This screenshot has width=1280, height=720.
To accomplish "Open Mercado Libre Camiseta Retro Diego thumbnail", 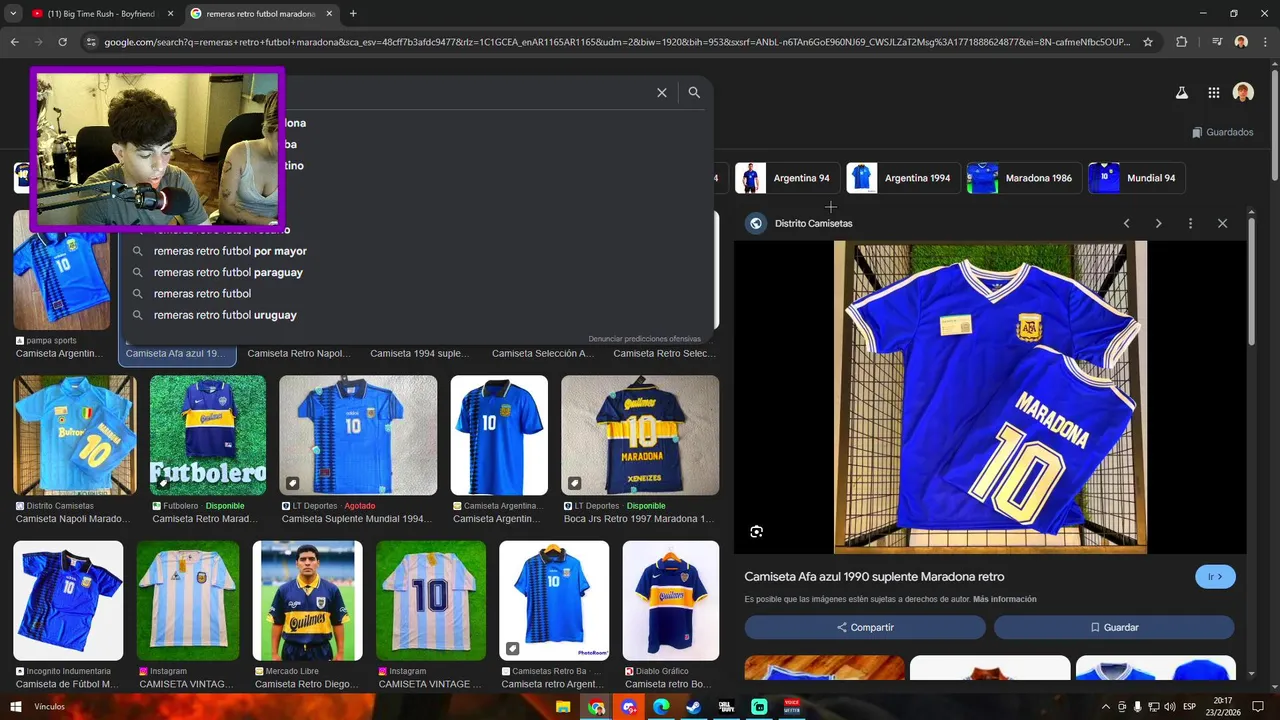I will coord(308,601).
